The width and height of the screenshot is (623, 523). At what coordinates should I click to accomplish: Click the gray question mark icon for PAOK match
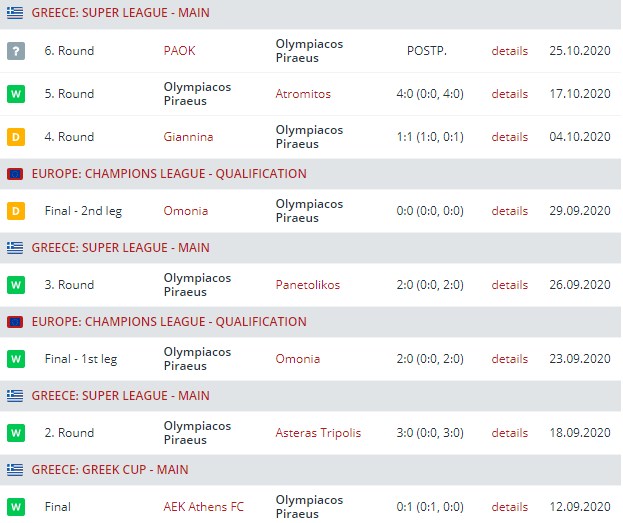[x=15, y=51]
